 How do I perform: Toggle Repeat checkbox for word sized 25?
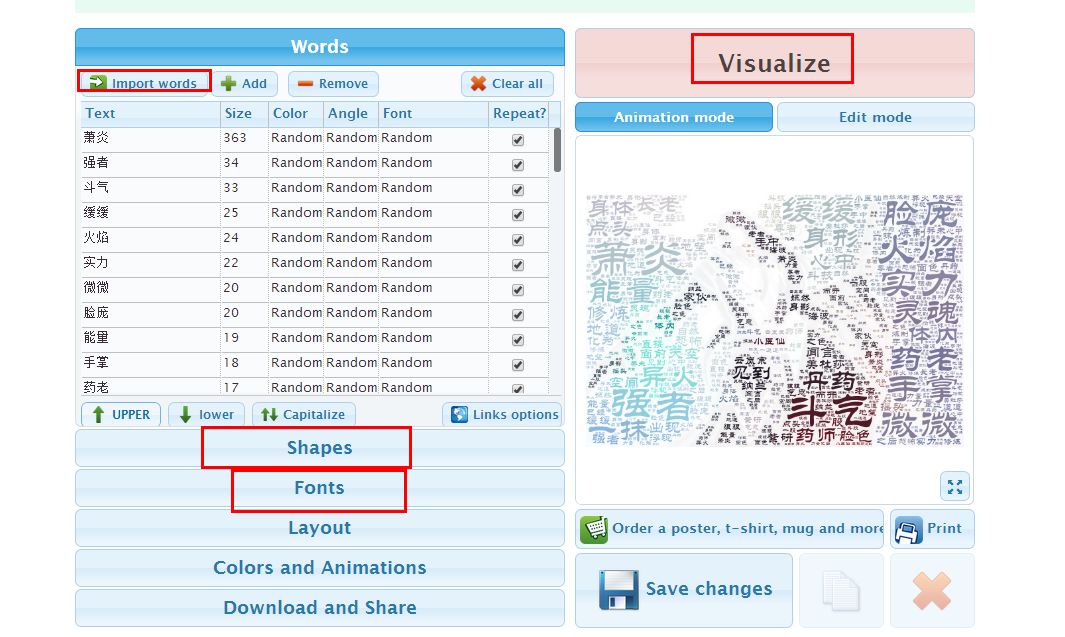[x=518, y=215]
